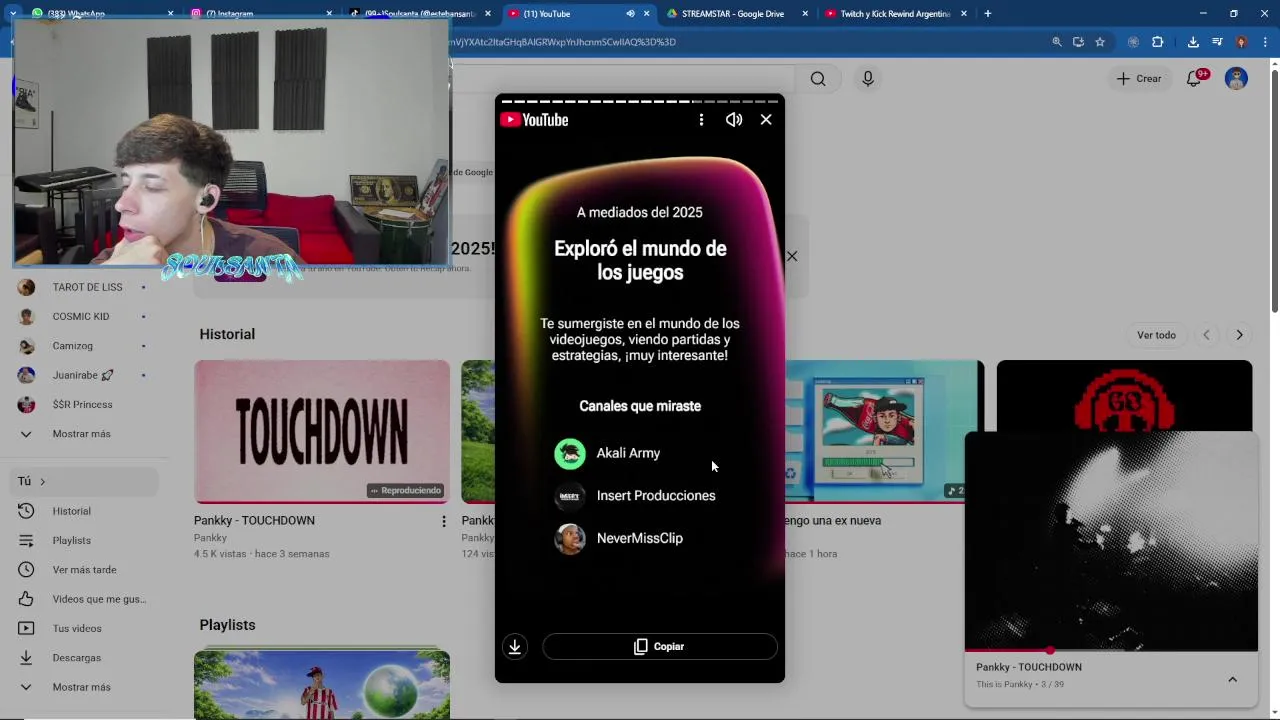The height and width of the screenshot is (720, 1280).
Task: Switch to Twitch y Kick Rewind tab
Action: point(895,13)
